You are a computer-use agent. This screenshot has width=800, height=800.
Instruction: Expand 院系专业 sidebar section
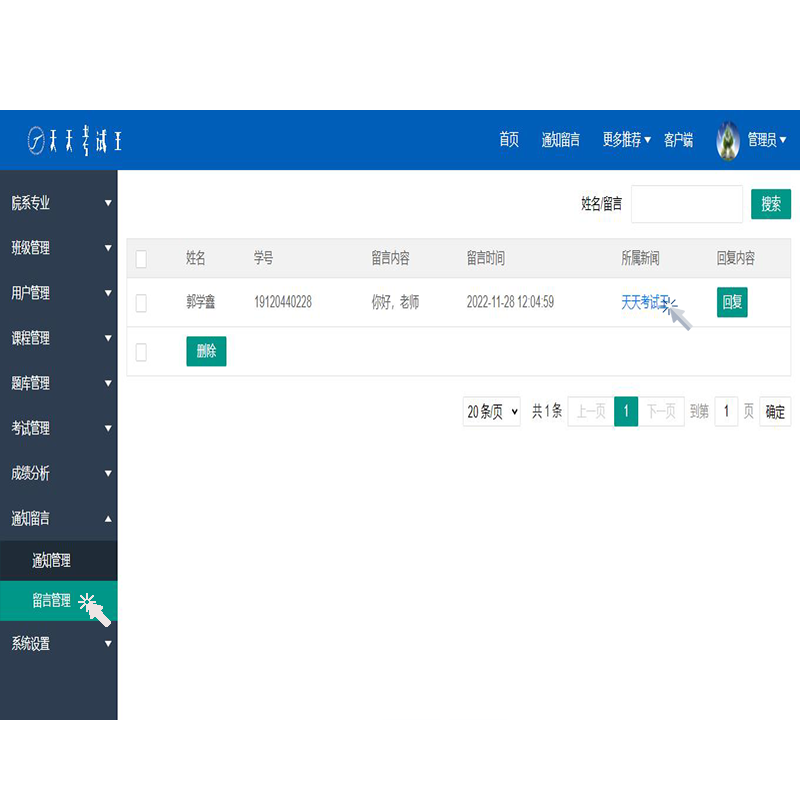(59, 203)
